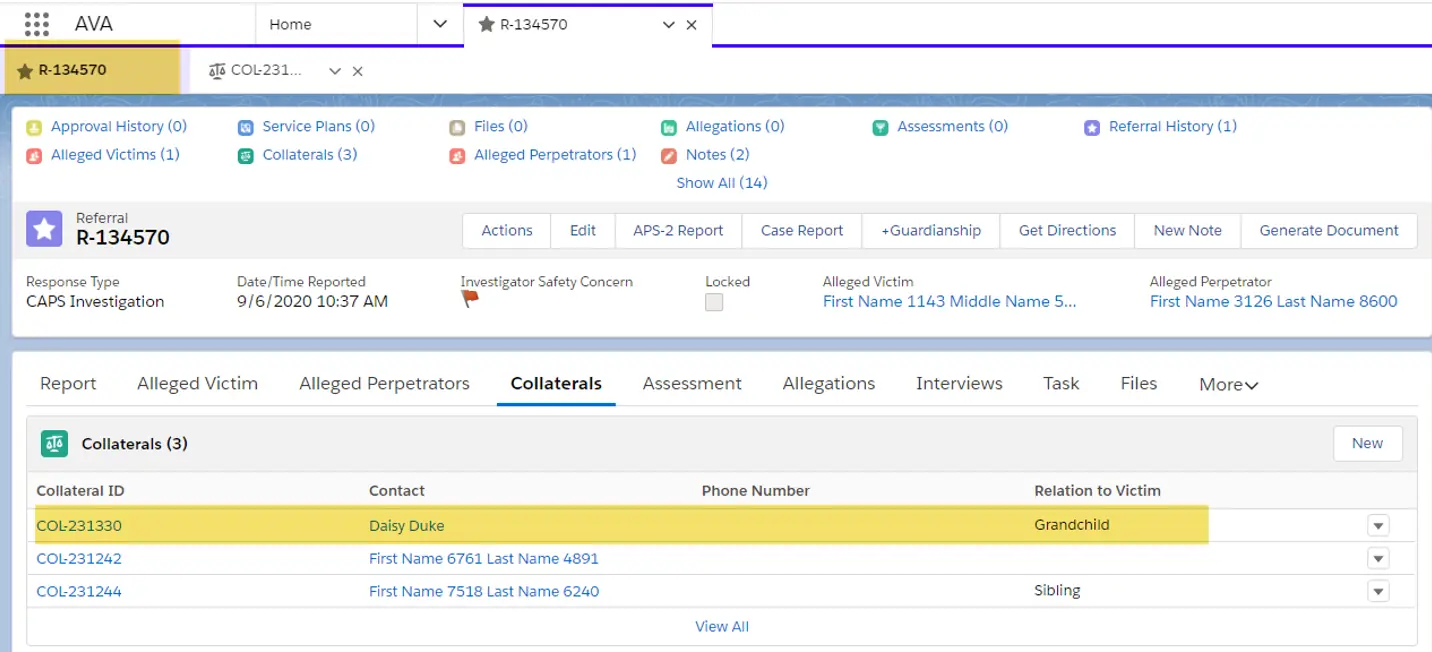Click the Notes (2) link
1432x652 pixels.
pos(718,155)
